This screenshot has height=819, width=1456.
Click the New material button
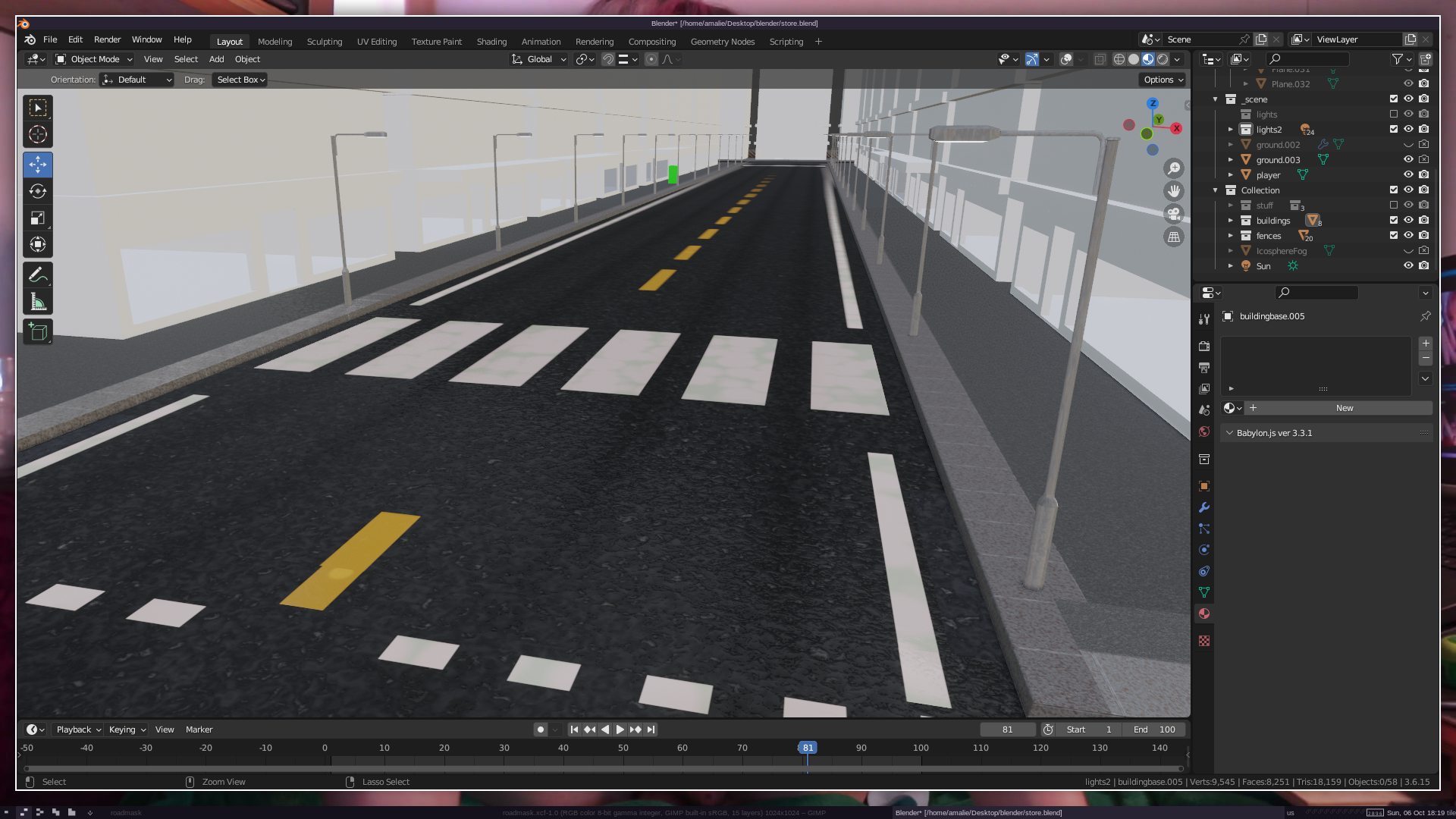click(x=1344, y=408)
